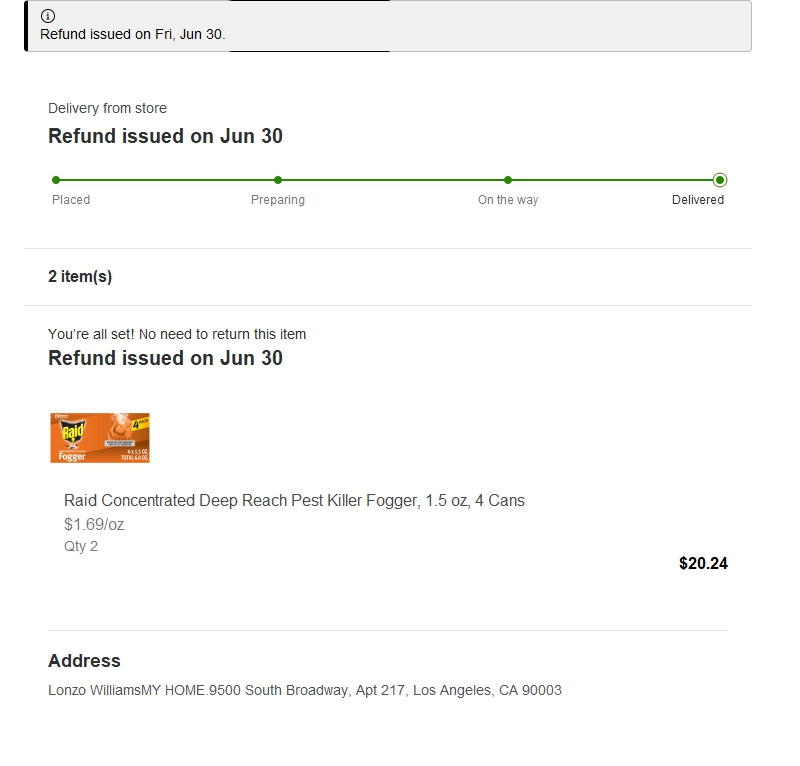
Task: Click the $20.24 item price
Action: click(x=703, y=563)
